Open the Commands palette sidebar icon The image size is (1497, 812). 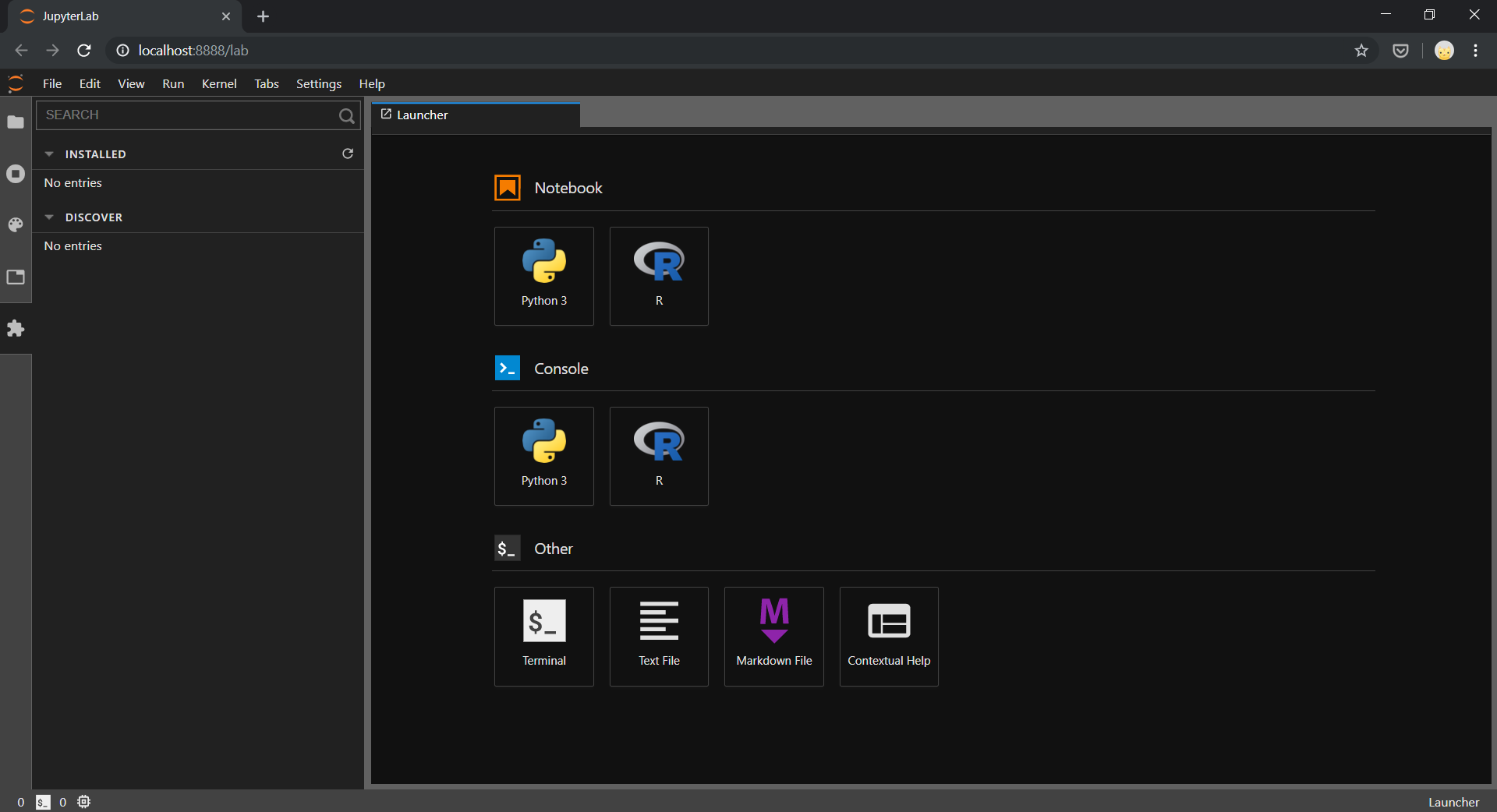coord(16,225)
